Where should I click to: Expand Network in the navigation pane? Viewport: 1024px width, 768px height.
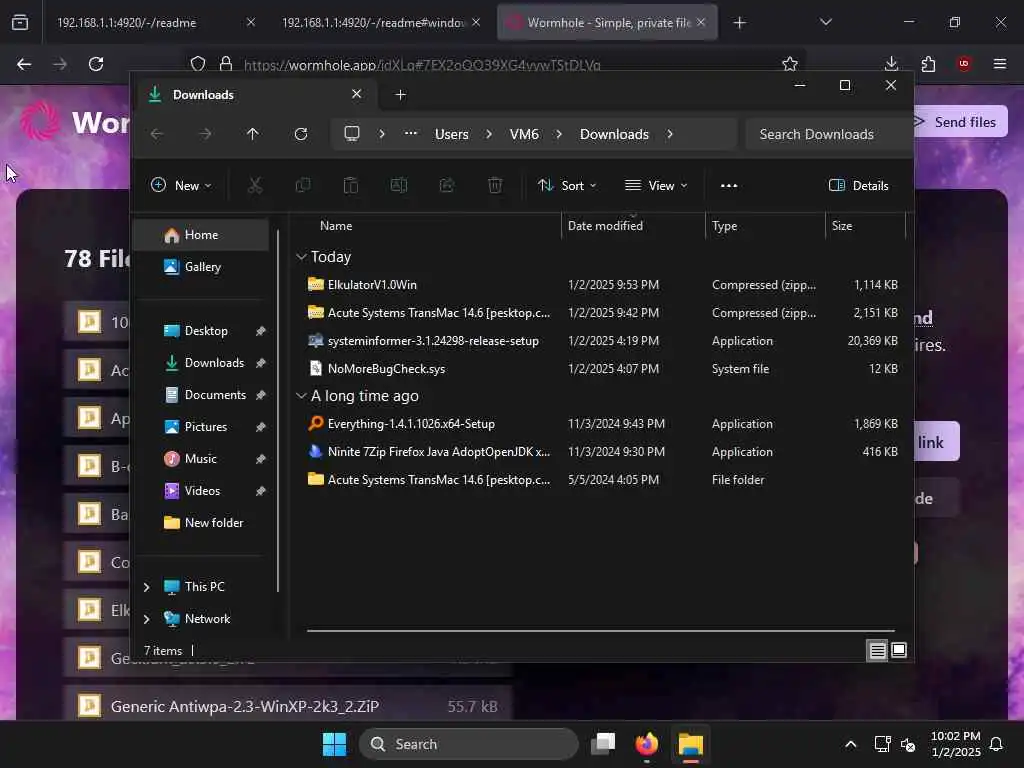[x=147, y=619]
